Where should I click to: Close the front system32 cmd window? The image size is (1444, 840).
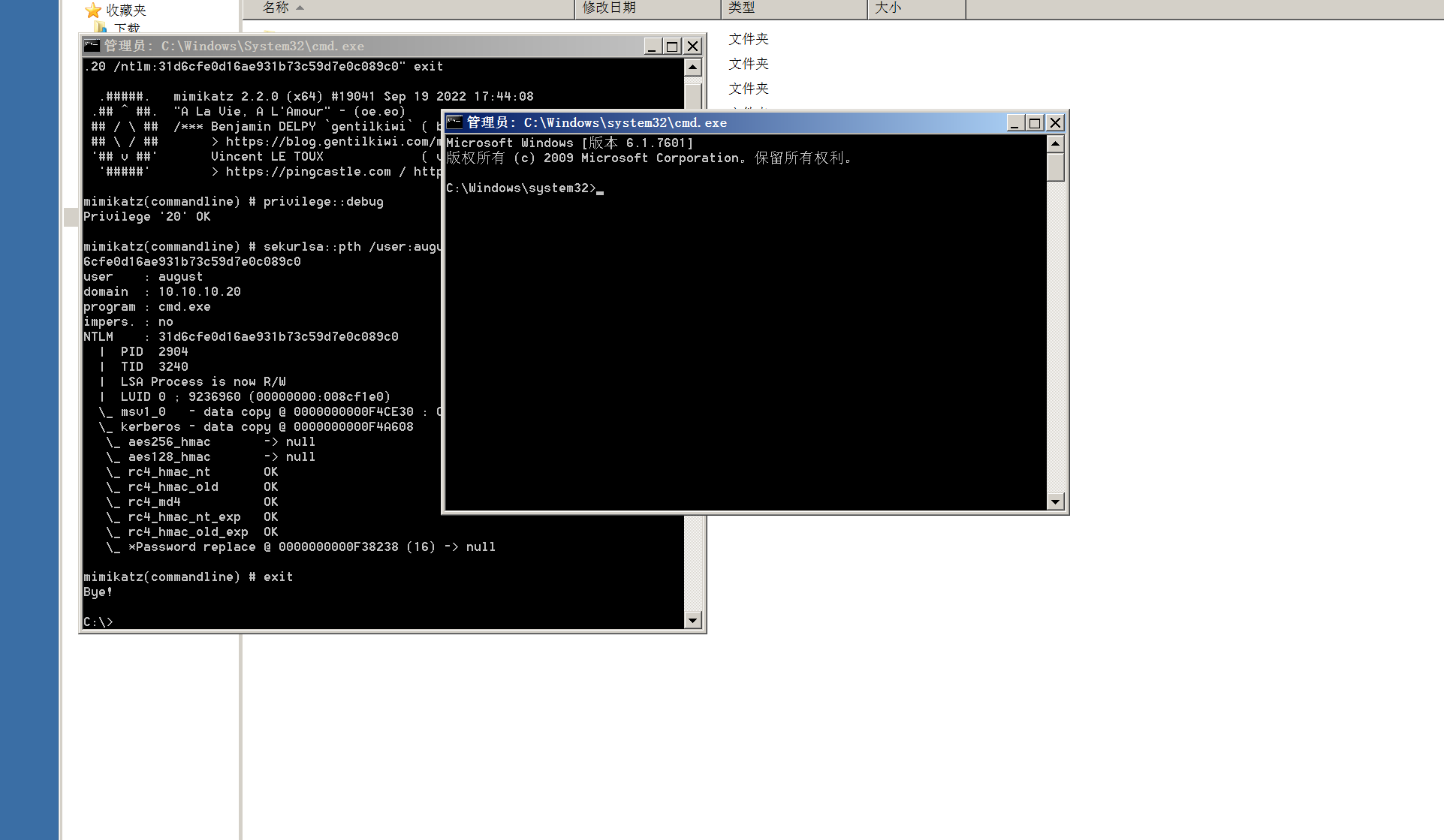[1055, 122]
